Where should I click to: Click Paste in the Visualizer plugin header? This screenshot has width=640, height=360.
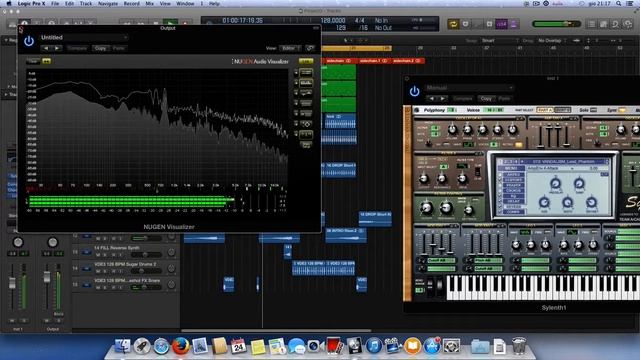coord(119,48)
